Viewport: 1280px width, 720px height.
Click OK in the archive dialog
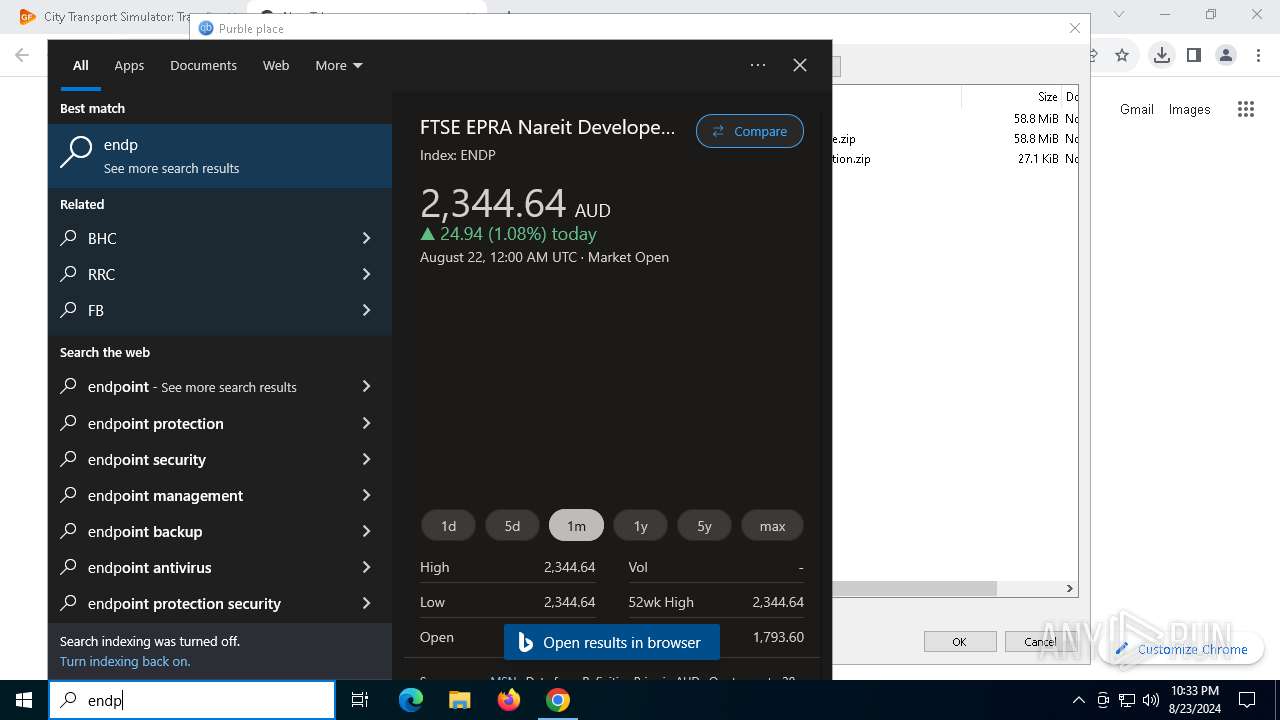click(x=959, y=642)
